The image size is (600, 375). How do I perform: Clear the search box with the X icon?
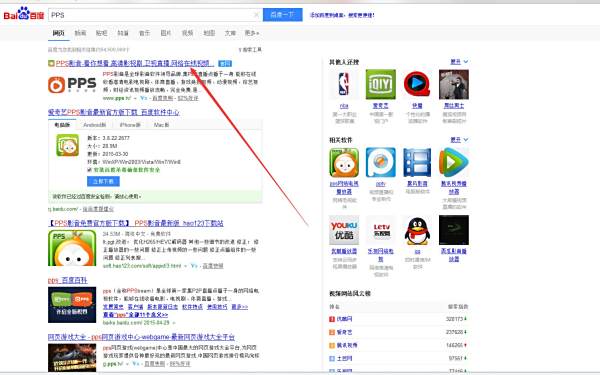tap(256, 15)
